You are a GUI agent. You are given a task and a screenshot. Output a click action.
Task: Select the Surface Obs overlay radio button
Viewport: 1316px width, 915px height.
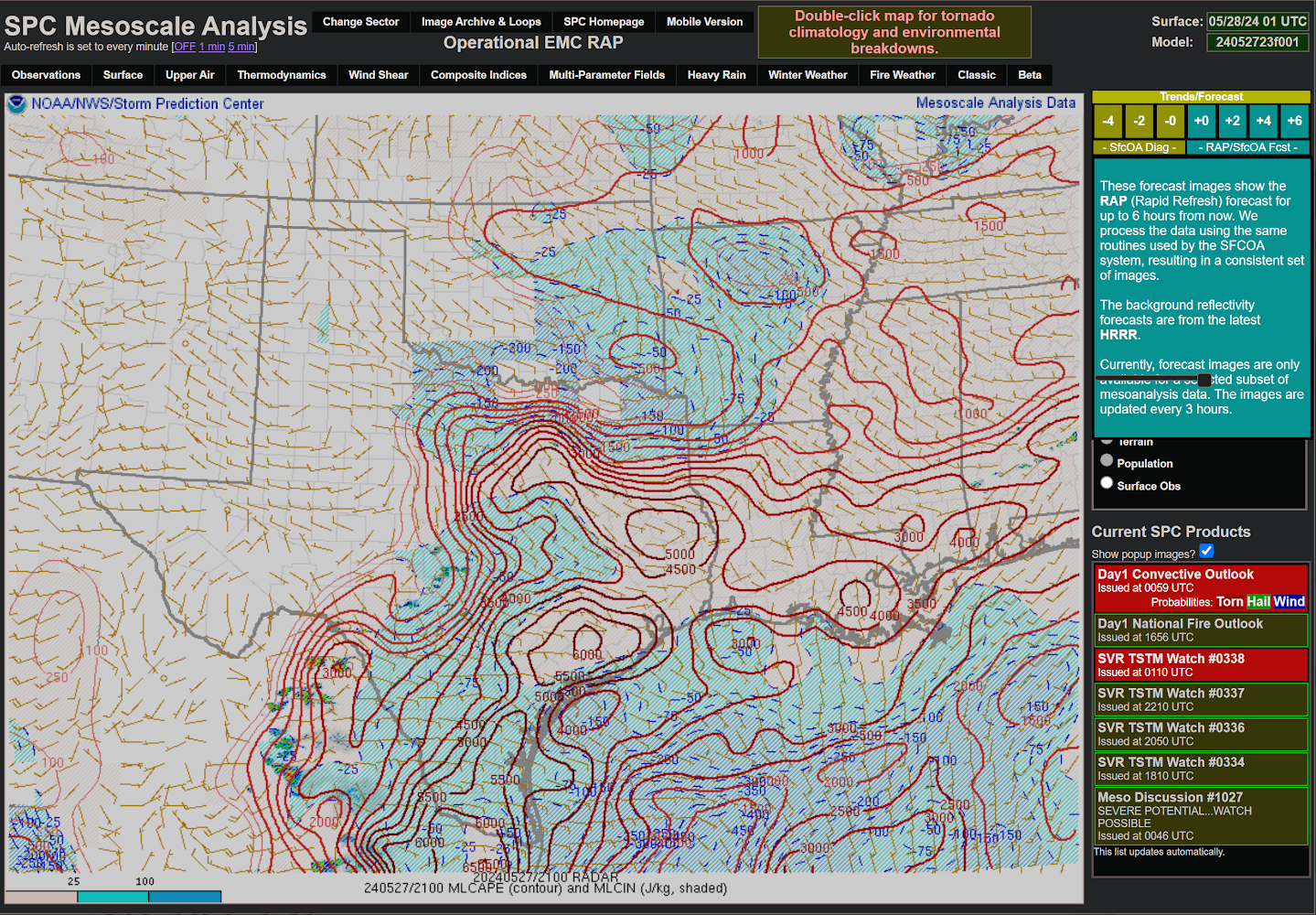(1107, 483)
